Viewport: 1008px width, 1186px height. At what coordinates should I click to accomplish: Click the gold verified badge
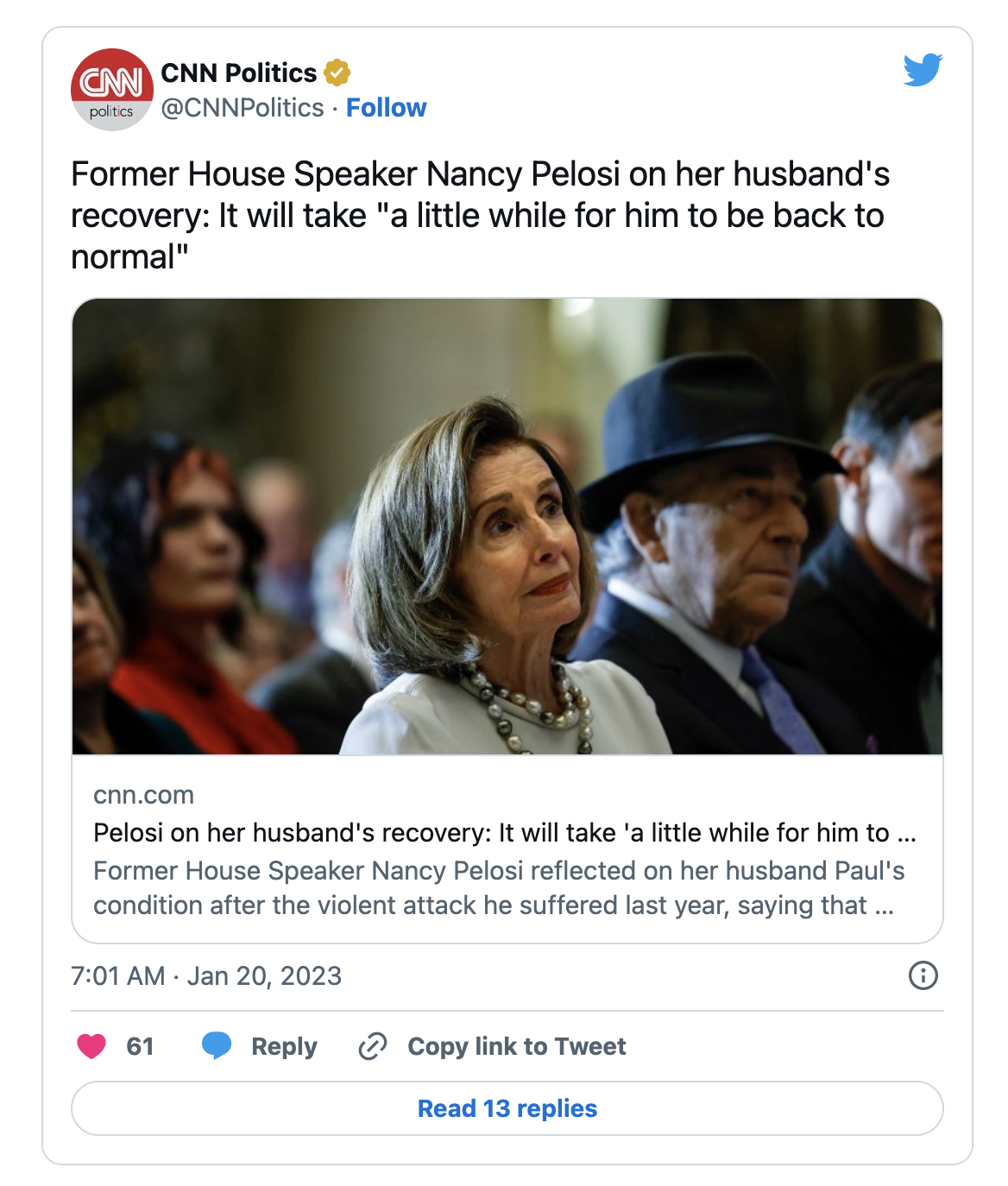tap(337, 73)
